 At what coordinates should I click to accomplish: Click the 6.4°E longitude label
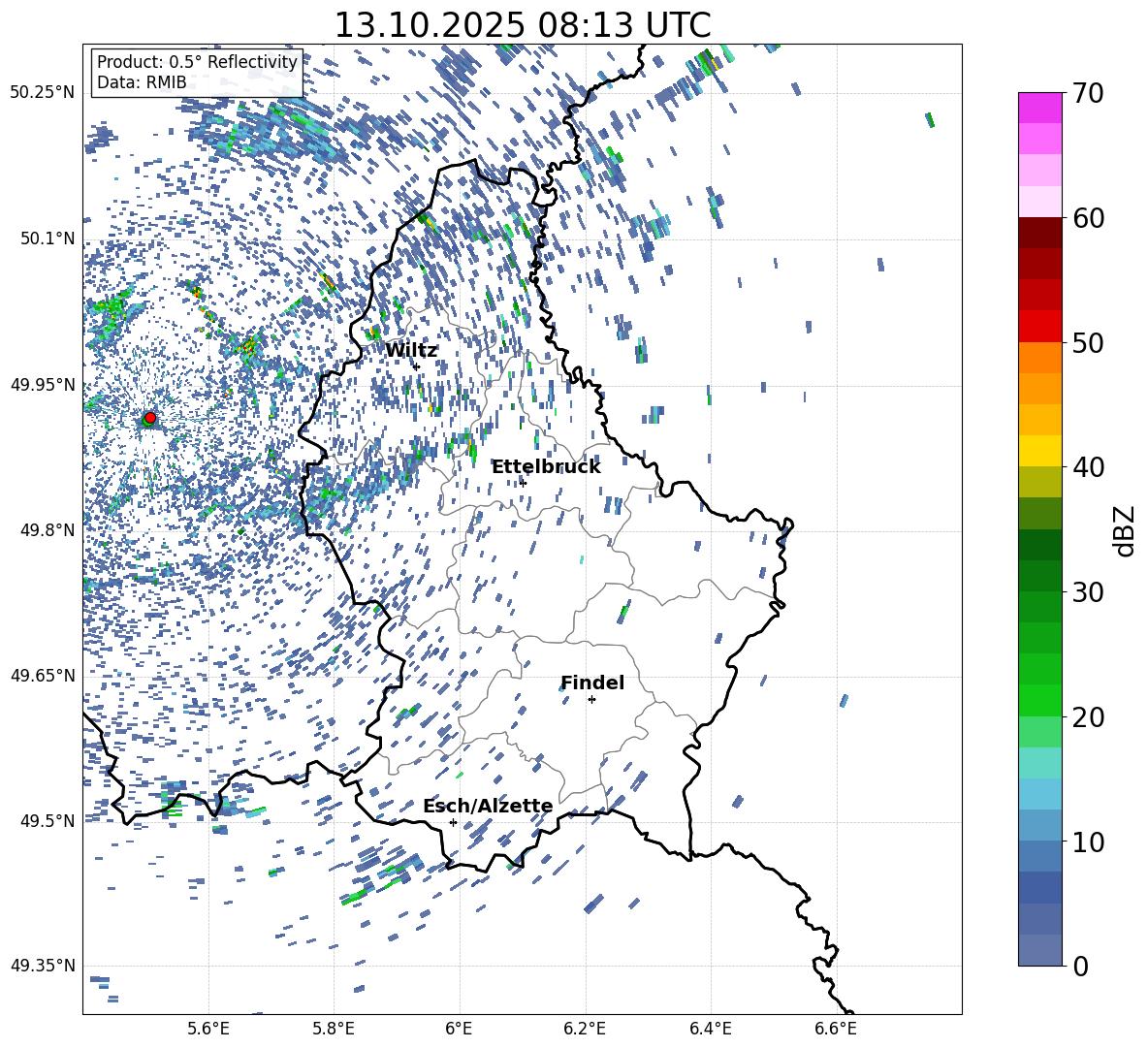(710, 1029)
